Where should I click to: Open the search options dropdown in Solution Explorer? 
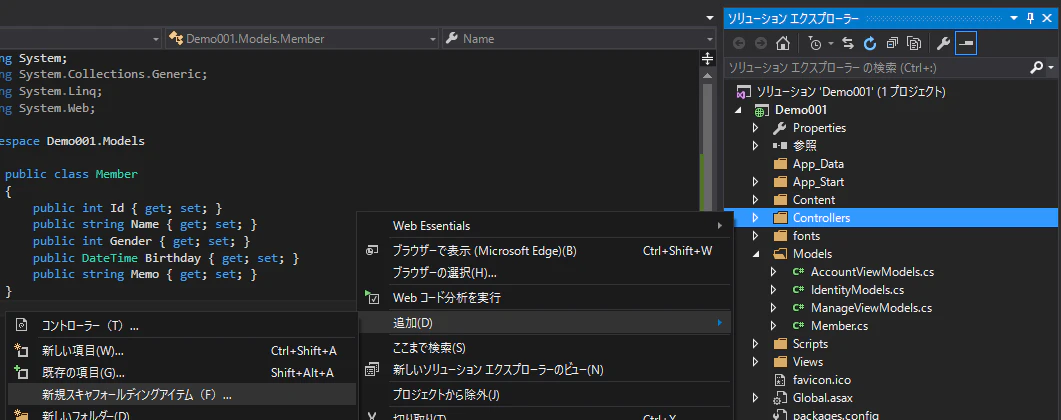[x=1051, y=68]
